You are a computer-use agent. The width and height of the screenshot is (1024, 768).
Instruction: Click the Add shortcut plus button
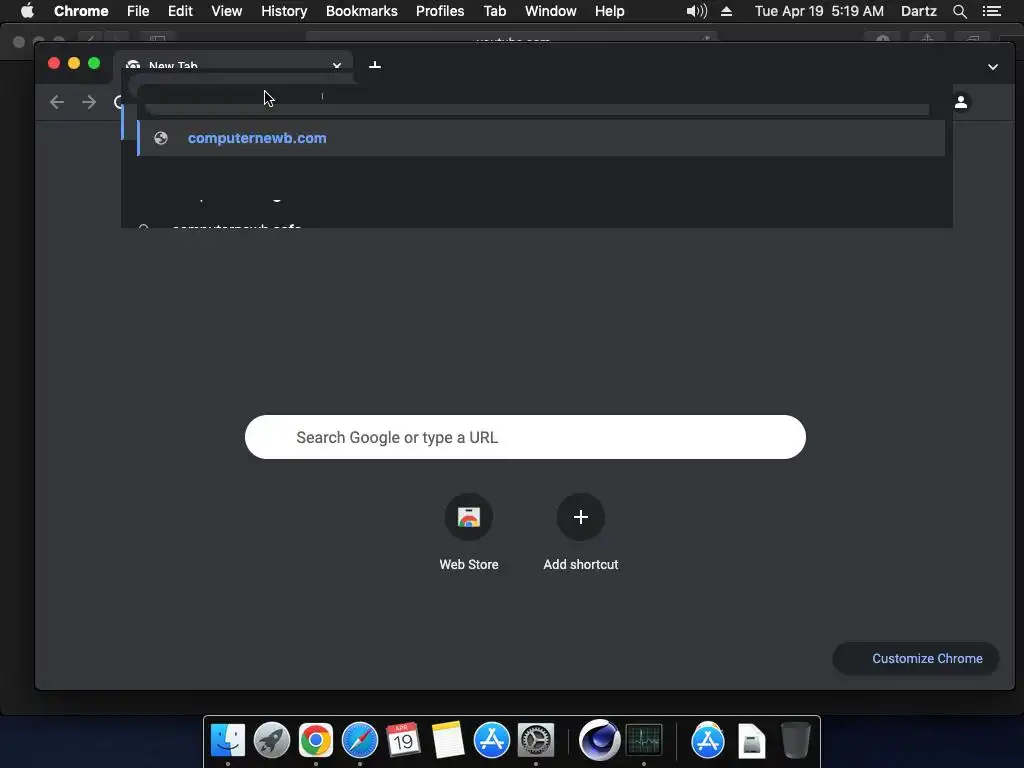click(581, 517)
